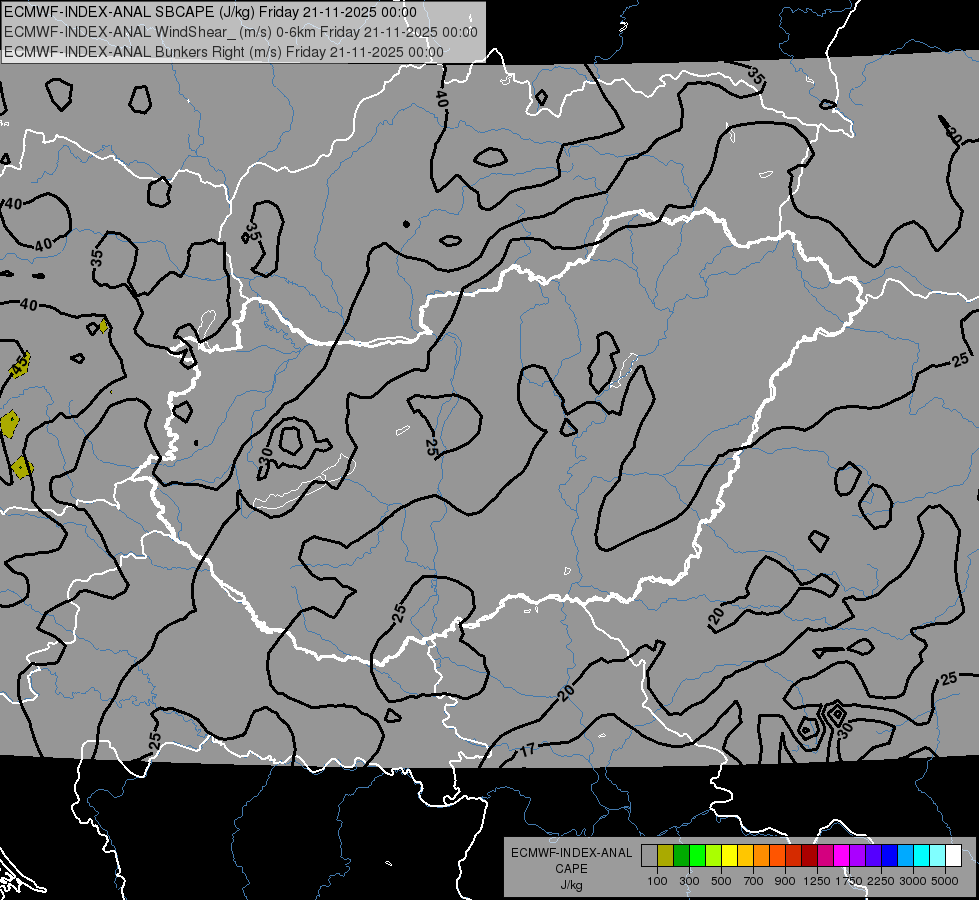Click the 3000 legend value
979x900 pixels.
[x=913, y=881]
